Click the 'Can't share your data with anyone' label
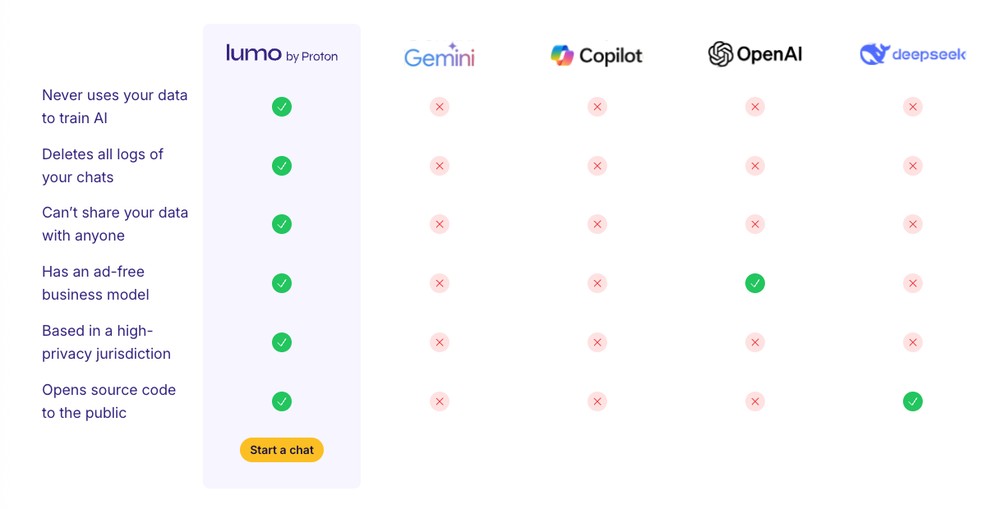 pyautogui.click(x=115, y=225)
